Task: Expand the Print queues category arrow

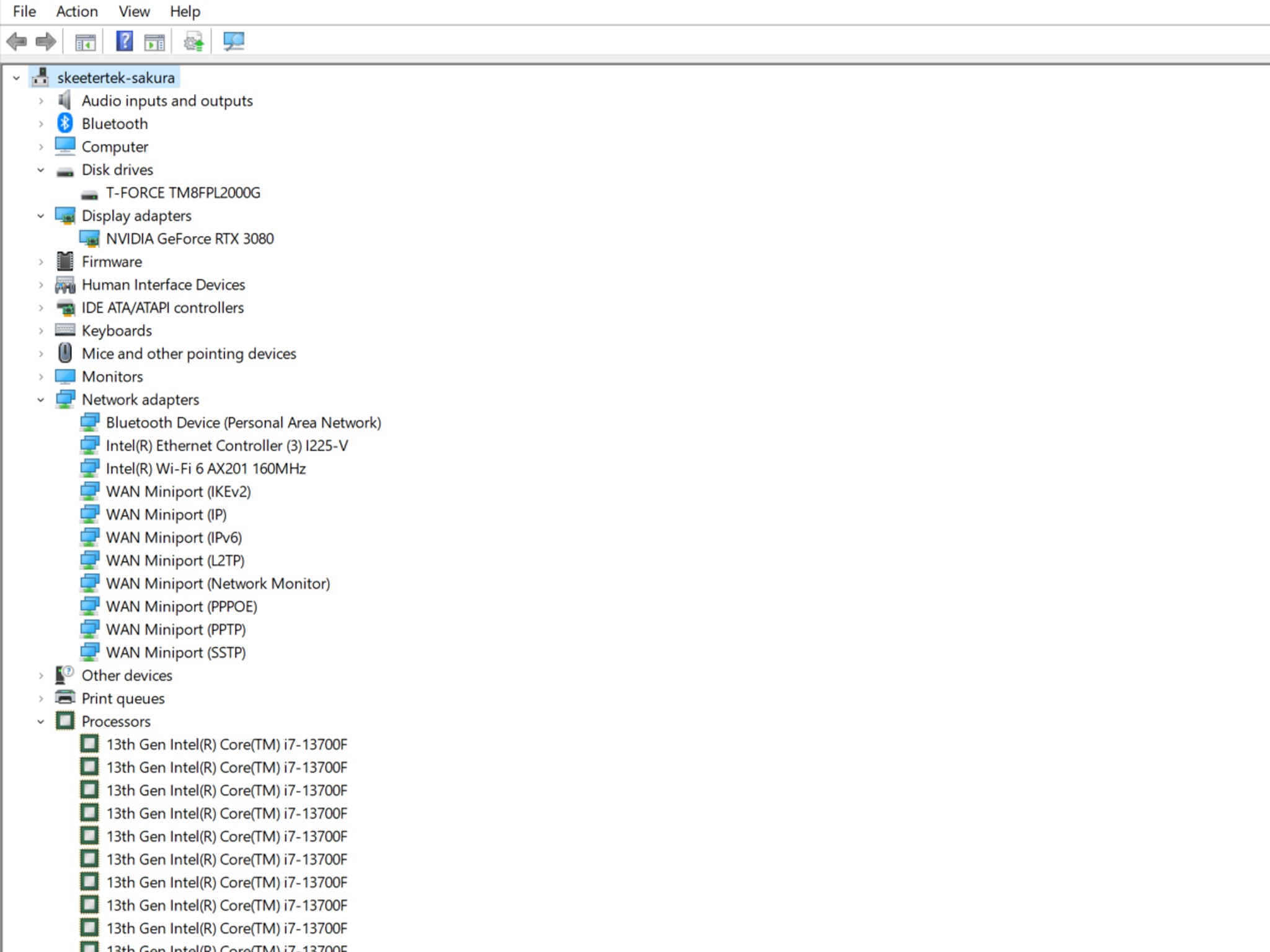Action: pyautogui.click(x=41, y=699)
